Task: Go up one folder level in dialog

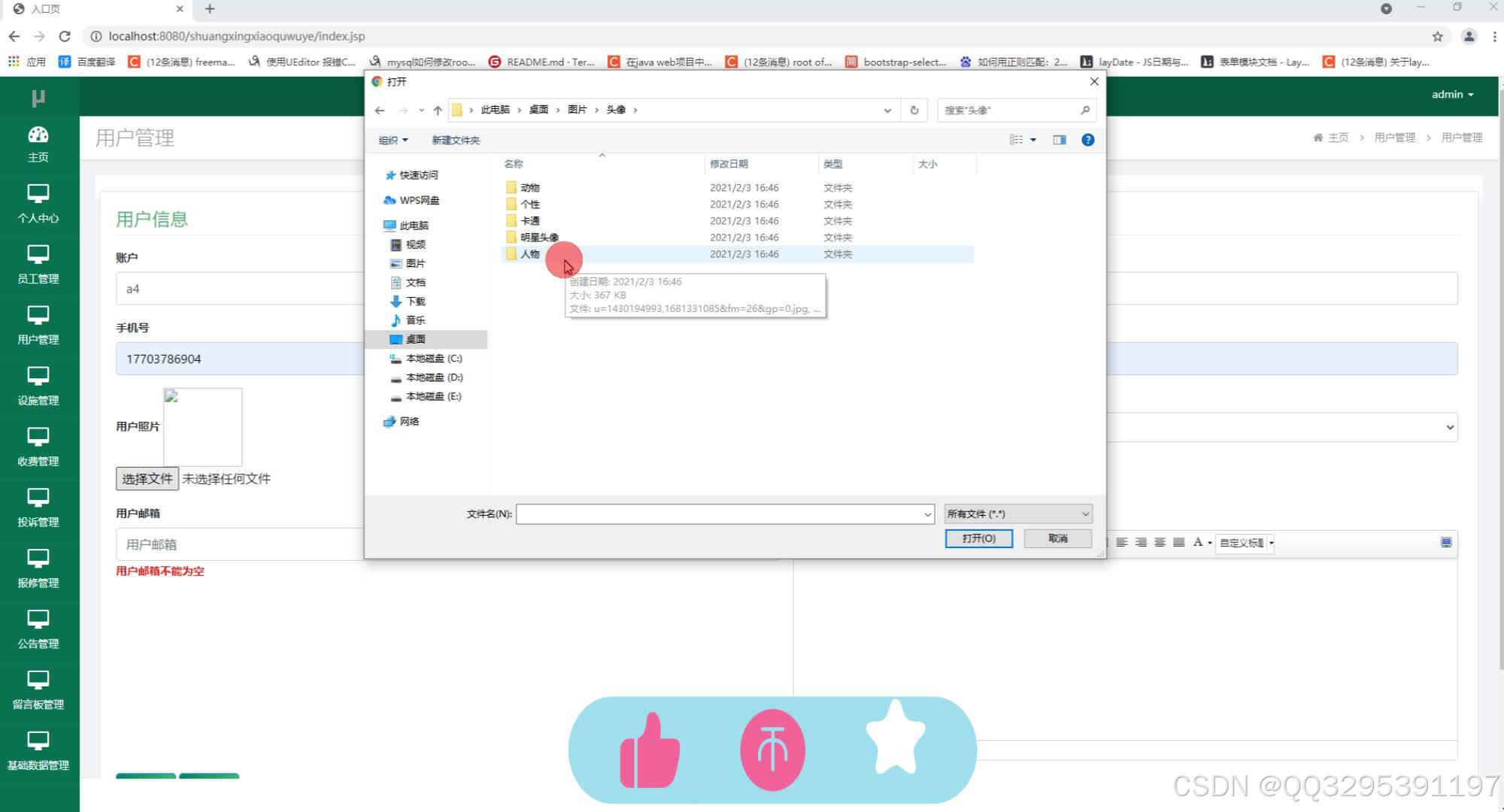Action: click(x=438, y=111)
